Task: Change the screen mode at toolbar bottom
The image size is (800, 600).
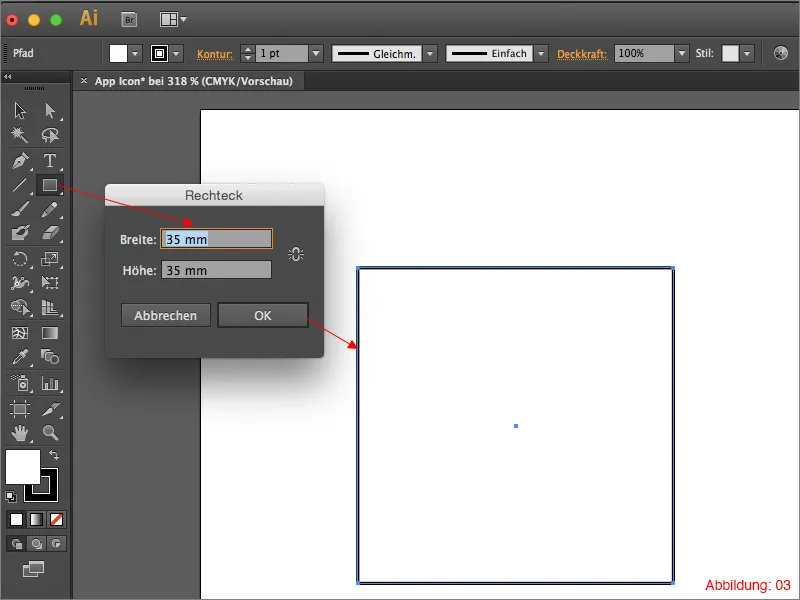Action: point(34,569)
